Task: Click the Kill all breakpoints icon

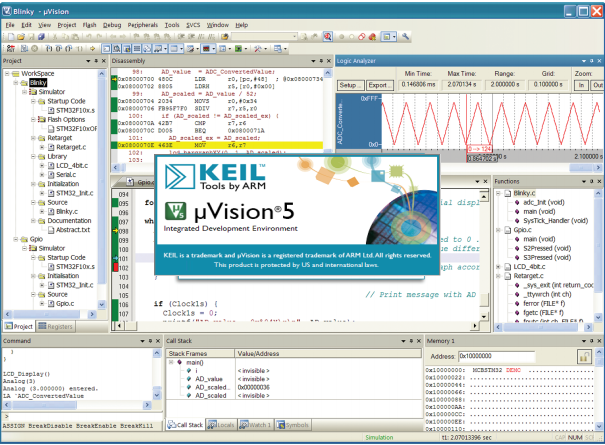Action: pyautogui.click(x=372, y=37)
